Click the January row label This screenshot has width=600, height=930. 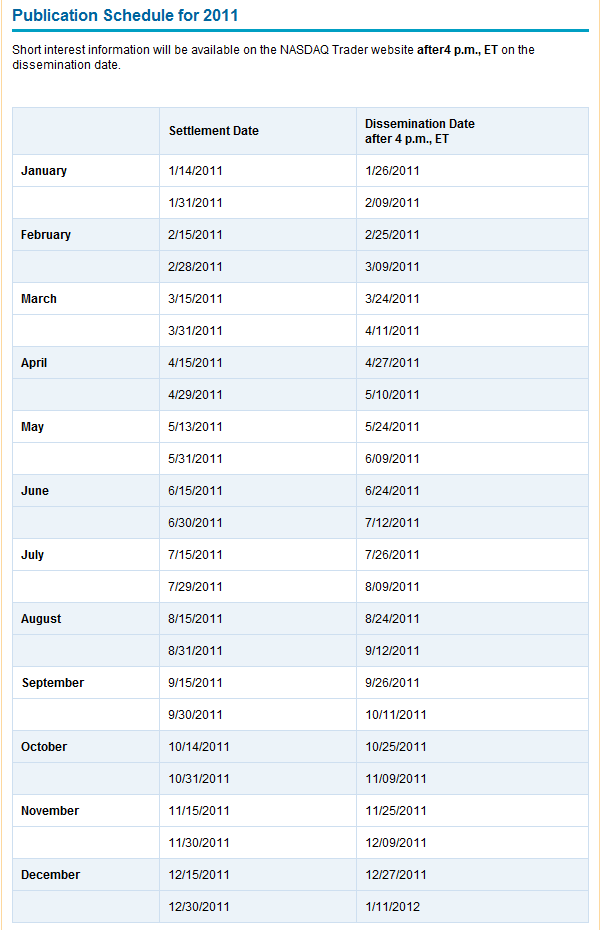pyautogui.click(x=44, y=171)
